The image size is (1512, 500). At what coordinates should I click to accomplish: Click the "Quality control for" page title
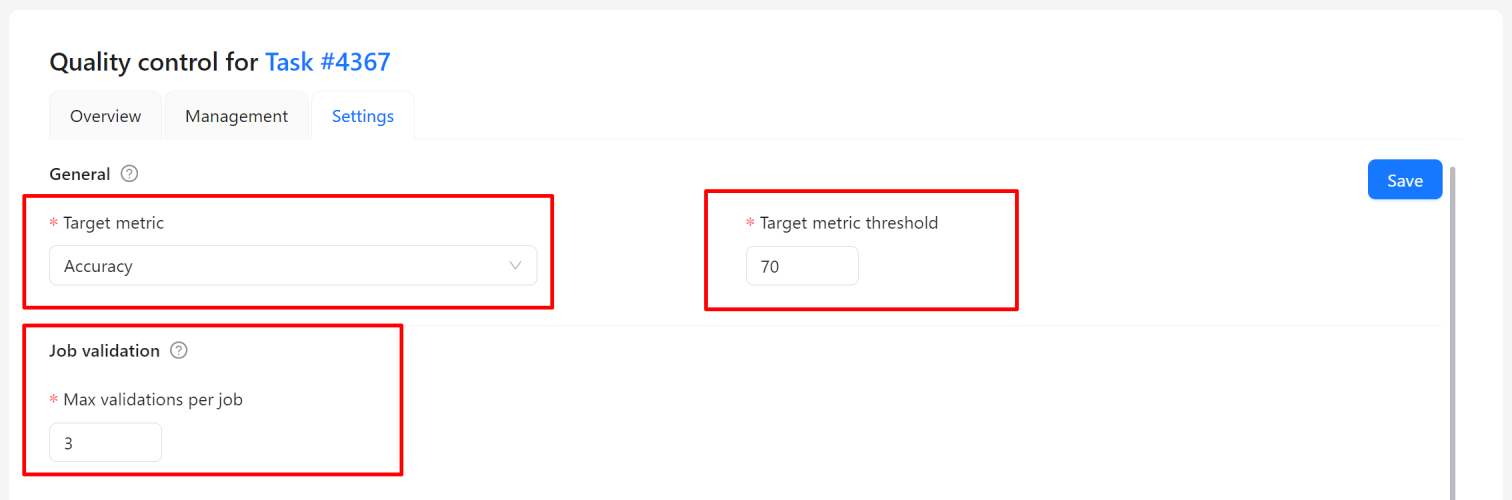pos(154,63)
